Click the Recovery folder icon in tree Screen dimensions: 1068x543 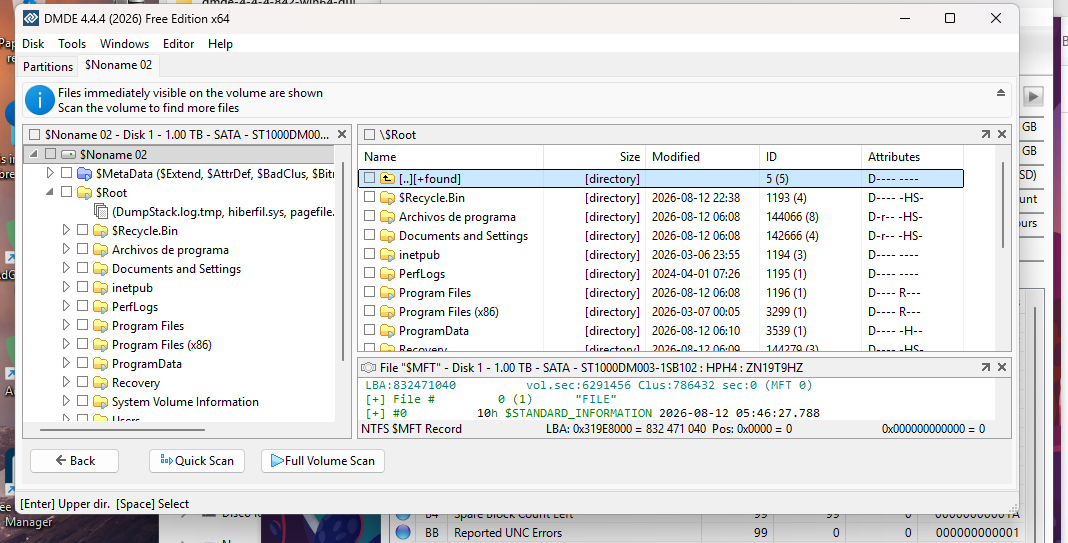coord(101,383)
